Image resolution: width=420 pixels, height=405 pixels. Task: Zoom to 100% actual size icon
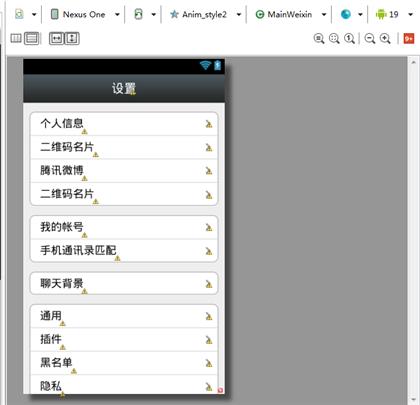click(x=350, y=39)
